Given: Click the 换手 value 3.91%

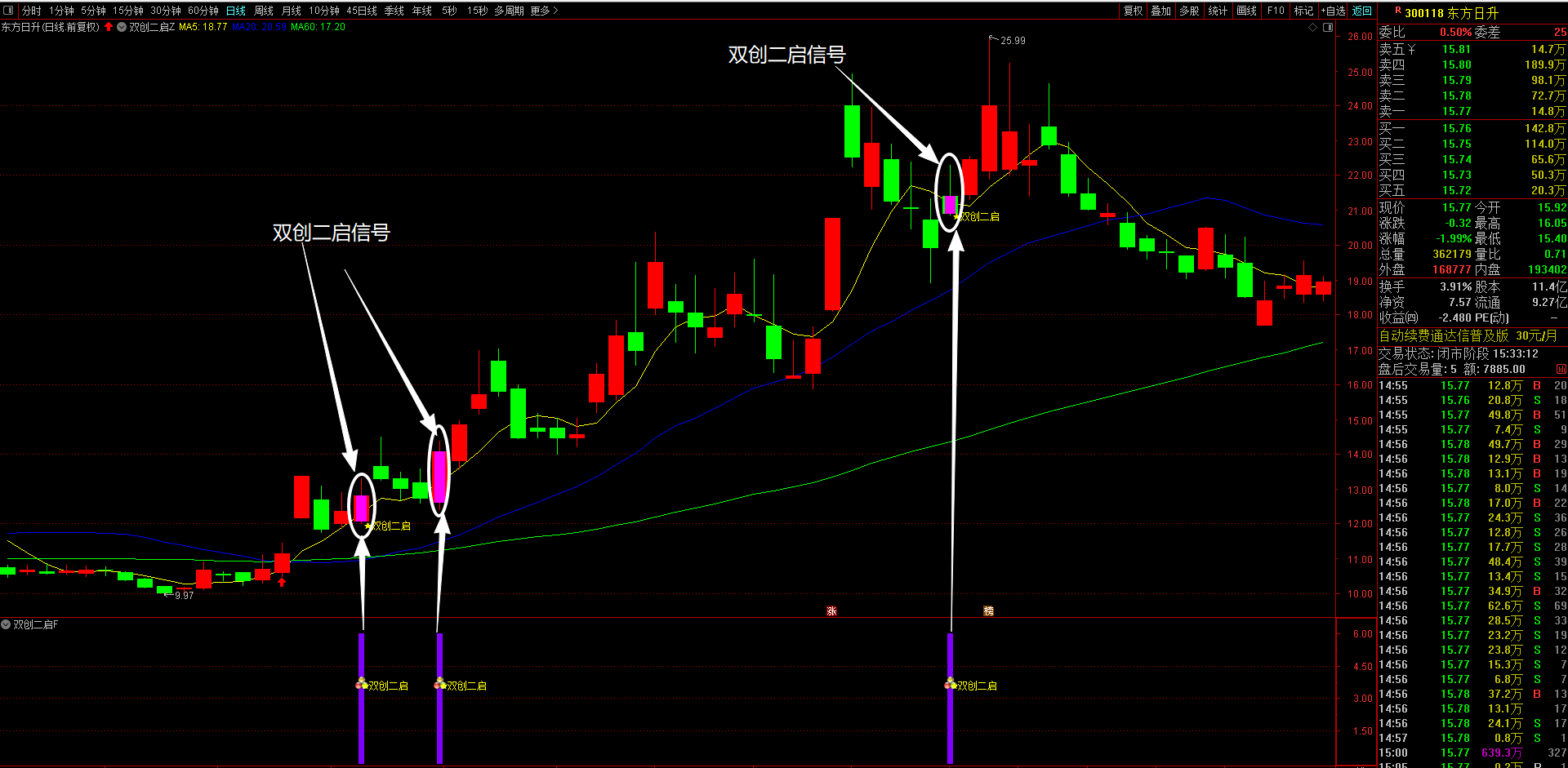Looking at the screenshot, I should coord(1456,286).
